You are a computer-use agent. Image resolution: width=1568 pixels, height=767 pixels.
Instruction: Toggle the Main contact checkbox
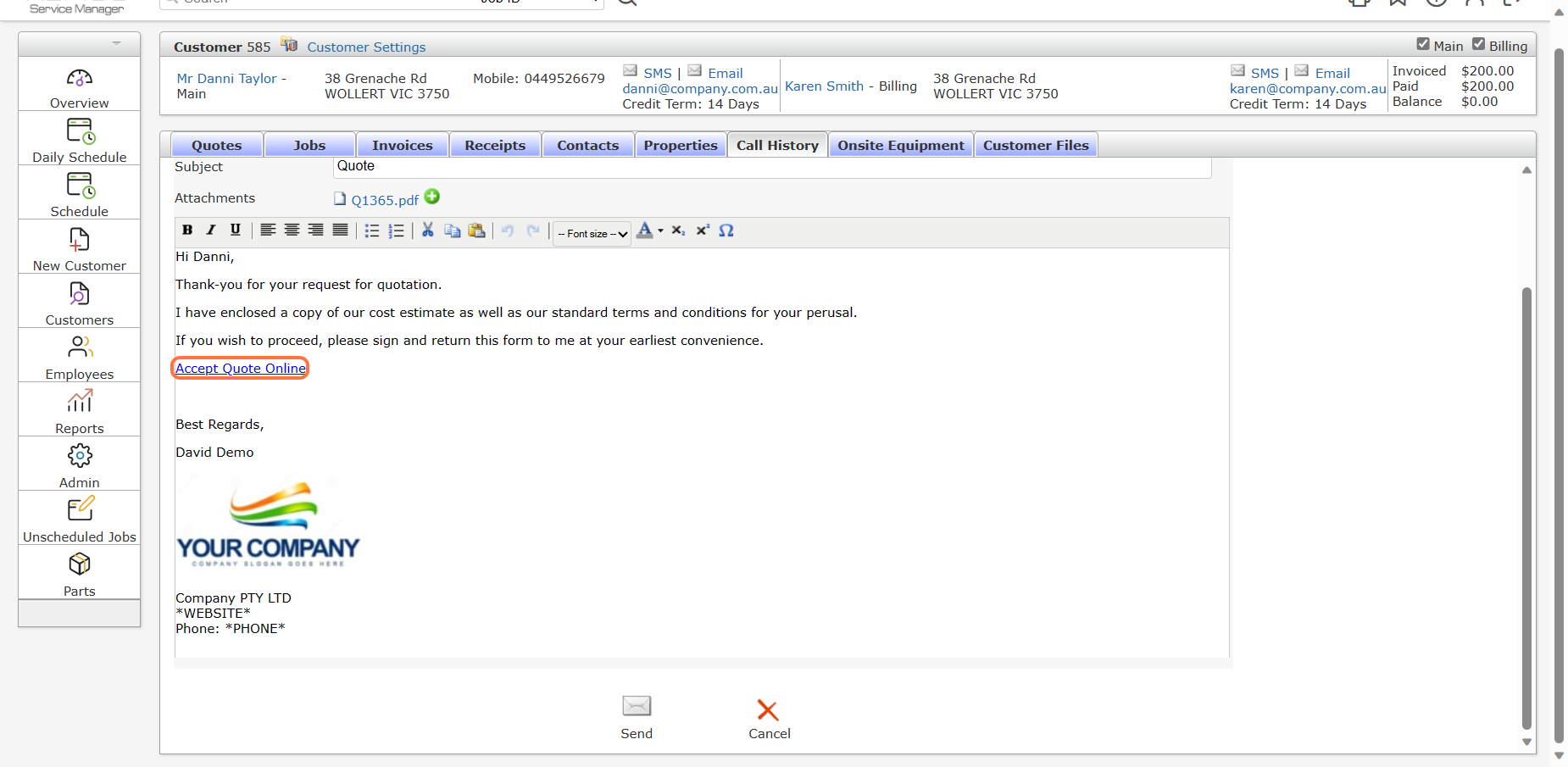pyautogui.click(x=1423, y=44)
